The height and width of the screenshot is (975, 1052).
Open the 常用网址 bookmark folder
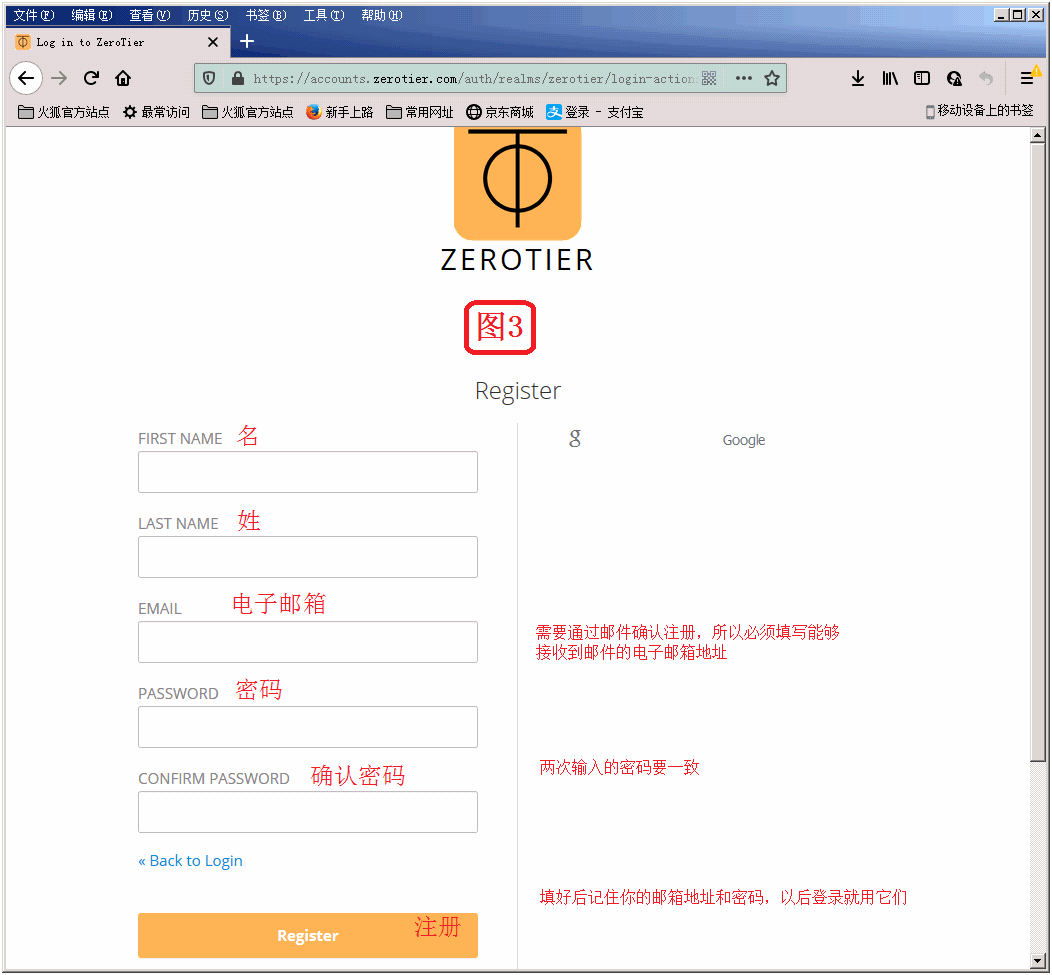coord(420,112)
